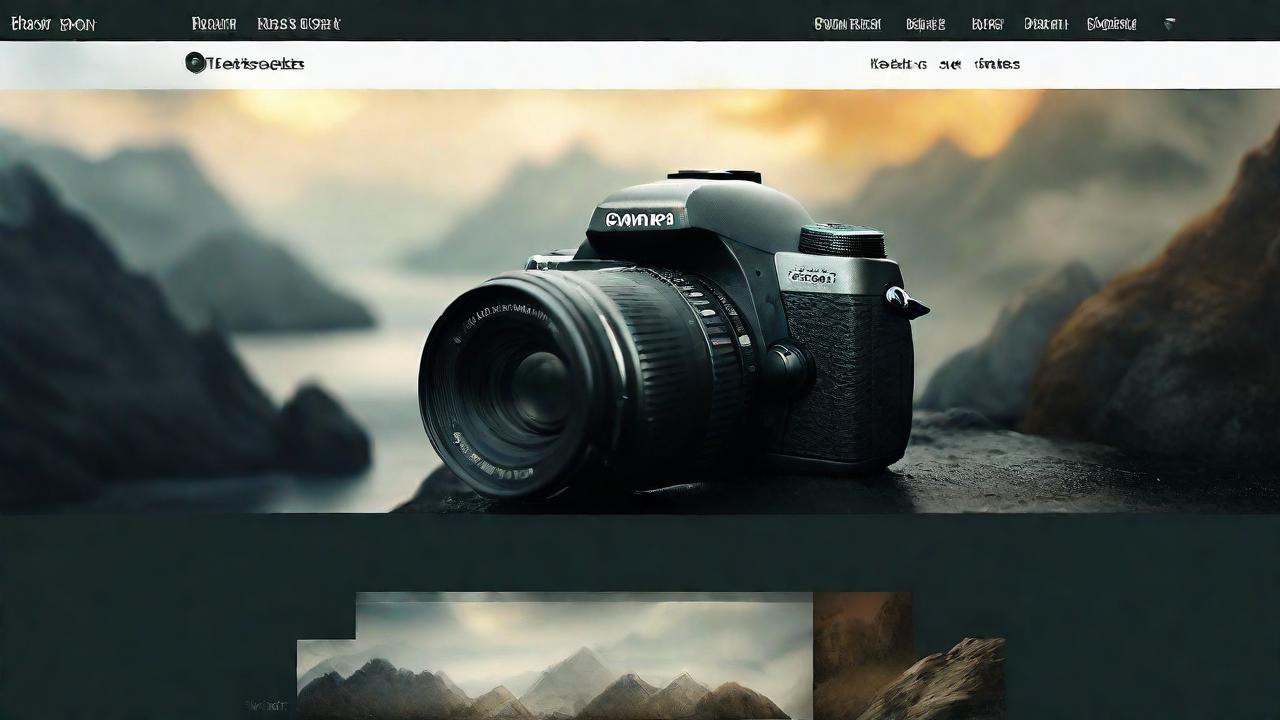Image resolution: width=1280 pixels, height=720 pixels.
Task: Click the faint caption text beside the mountain panorama
Action: 266,706
